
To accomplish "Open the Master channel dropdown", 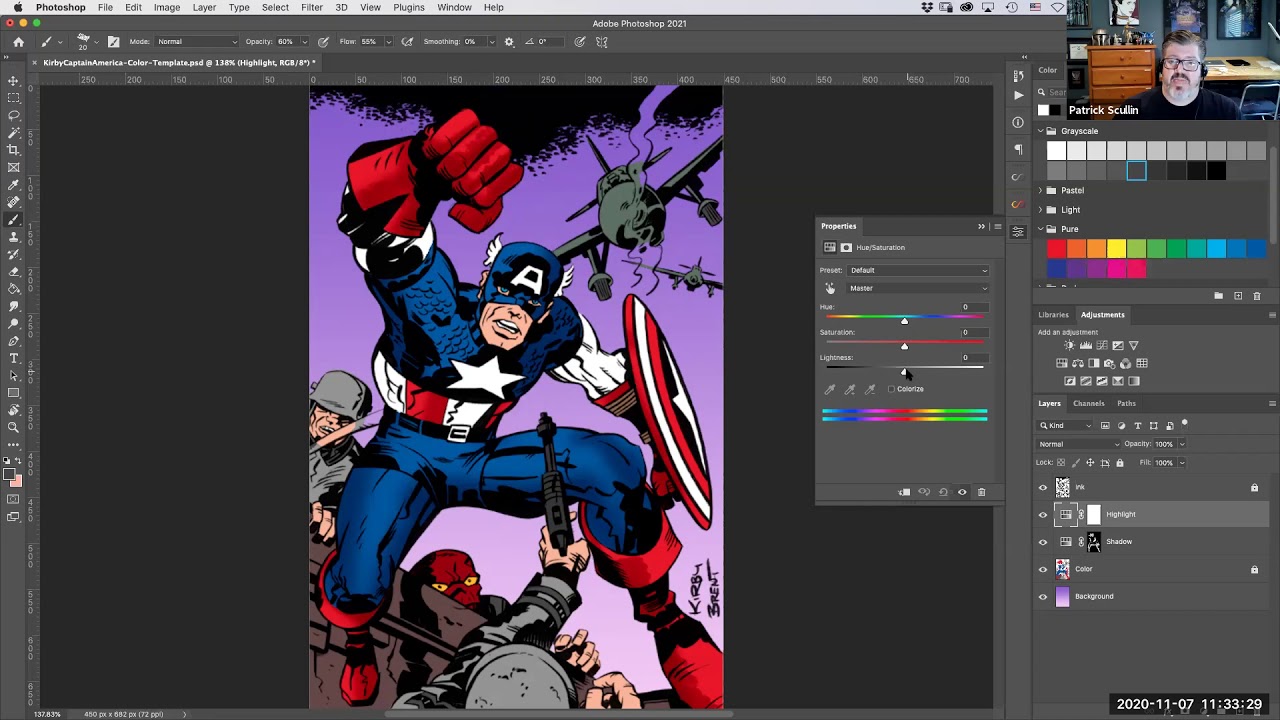I will click(918, 288).
